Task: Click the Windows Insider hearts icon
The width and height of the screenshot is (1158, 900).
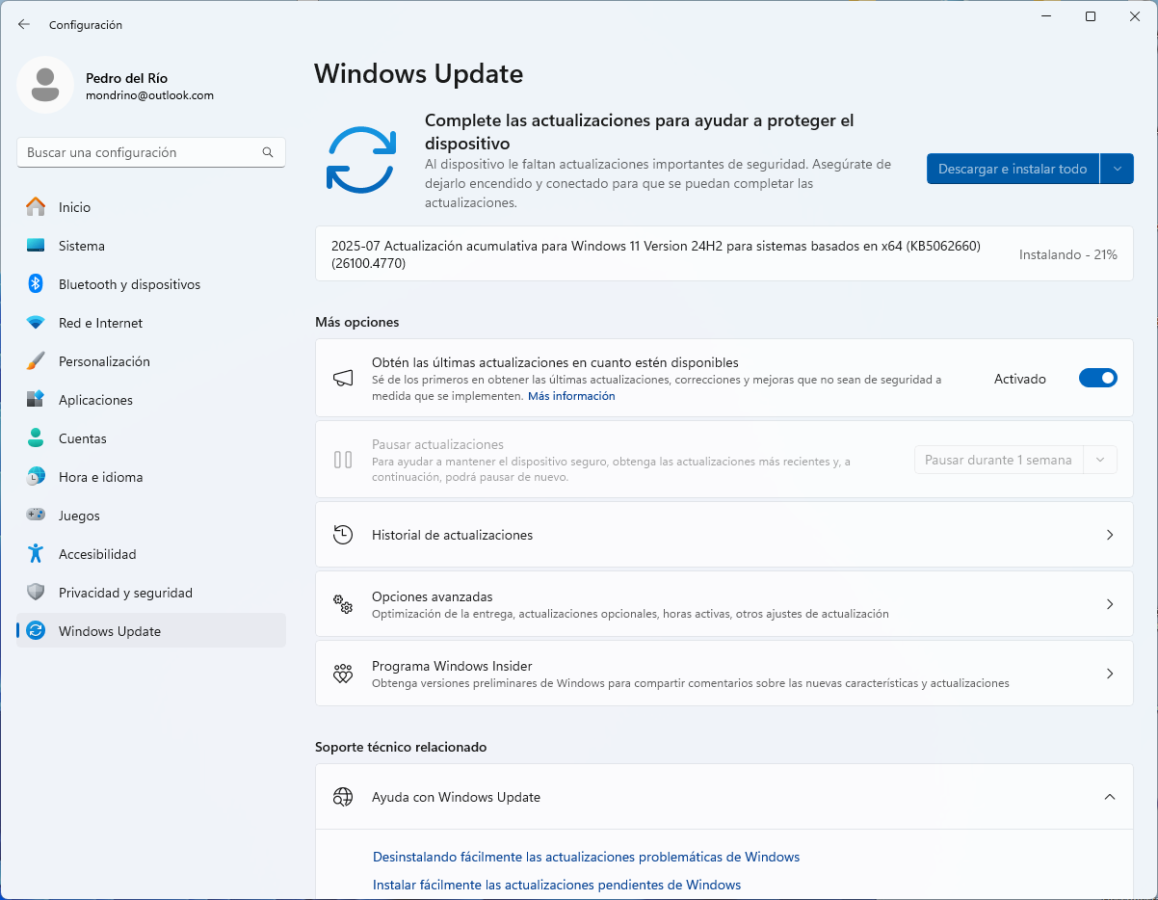Action: 343,673
